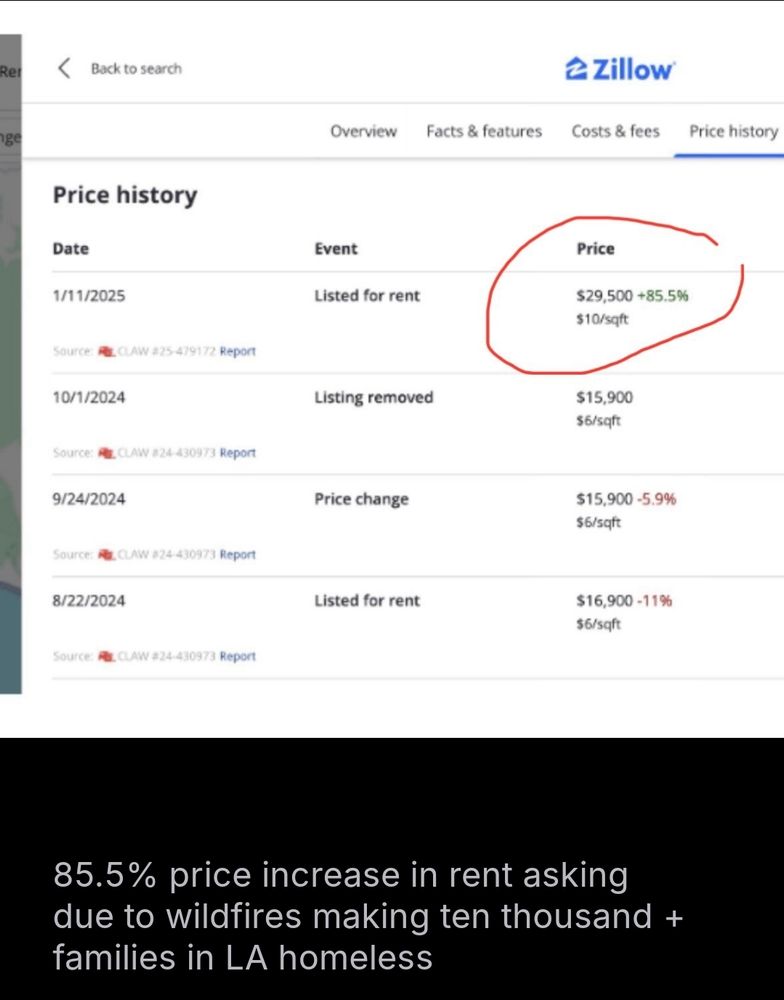The image size is (784, 1000).
Task: Click the Price history heading
Action: [x=125, y=195]
